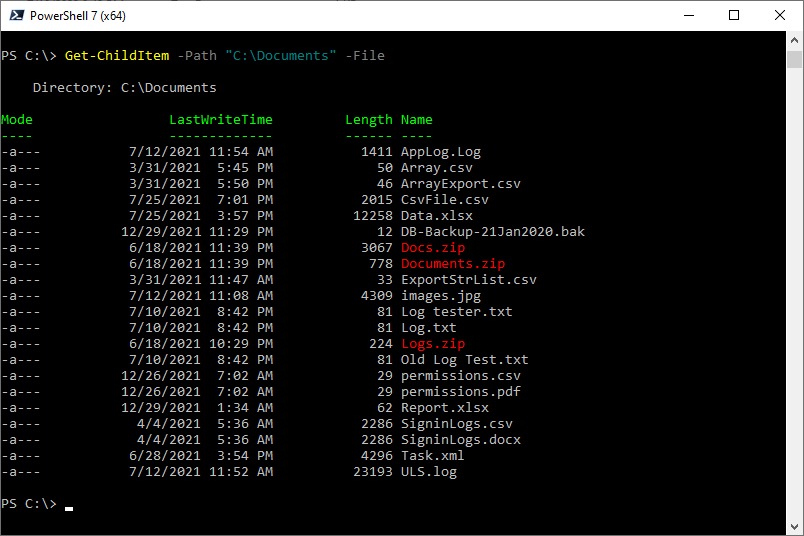Click the Log.txt file name
This screenshot has width=804, height=536.
(429, 328)
